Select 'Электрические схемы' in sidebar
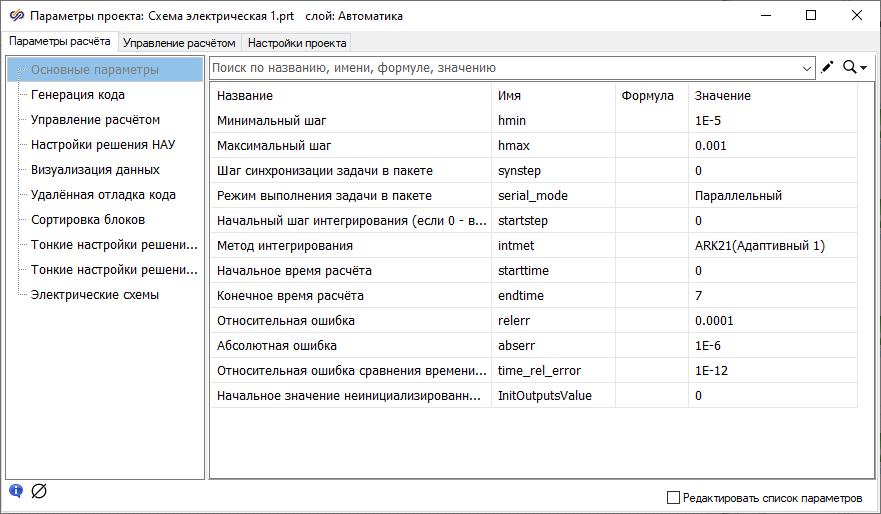This screenshot has width=881, height=514. click(x=95, y=295)
